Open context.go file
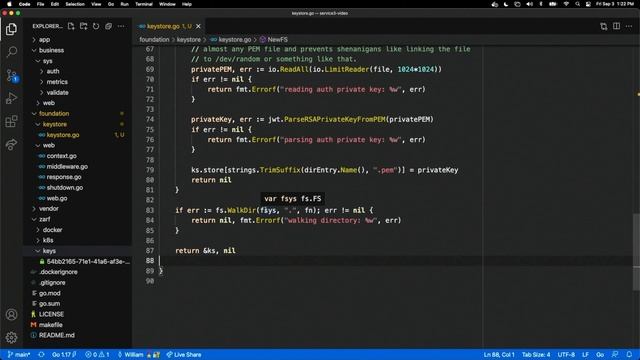 pos(61,156)
